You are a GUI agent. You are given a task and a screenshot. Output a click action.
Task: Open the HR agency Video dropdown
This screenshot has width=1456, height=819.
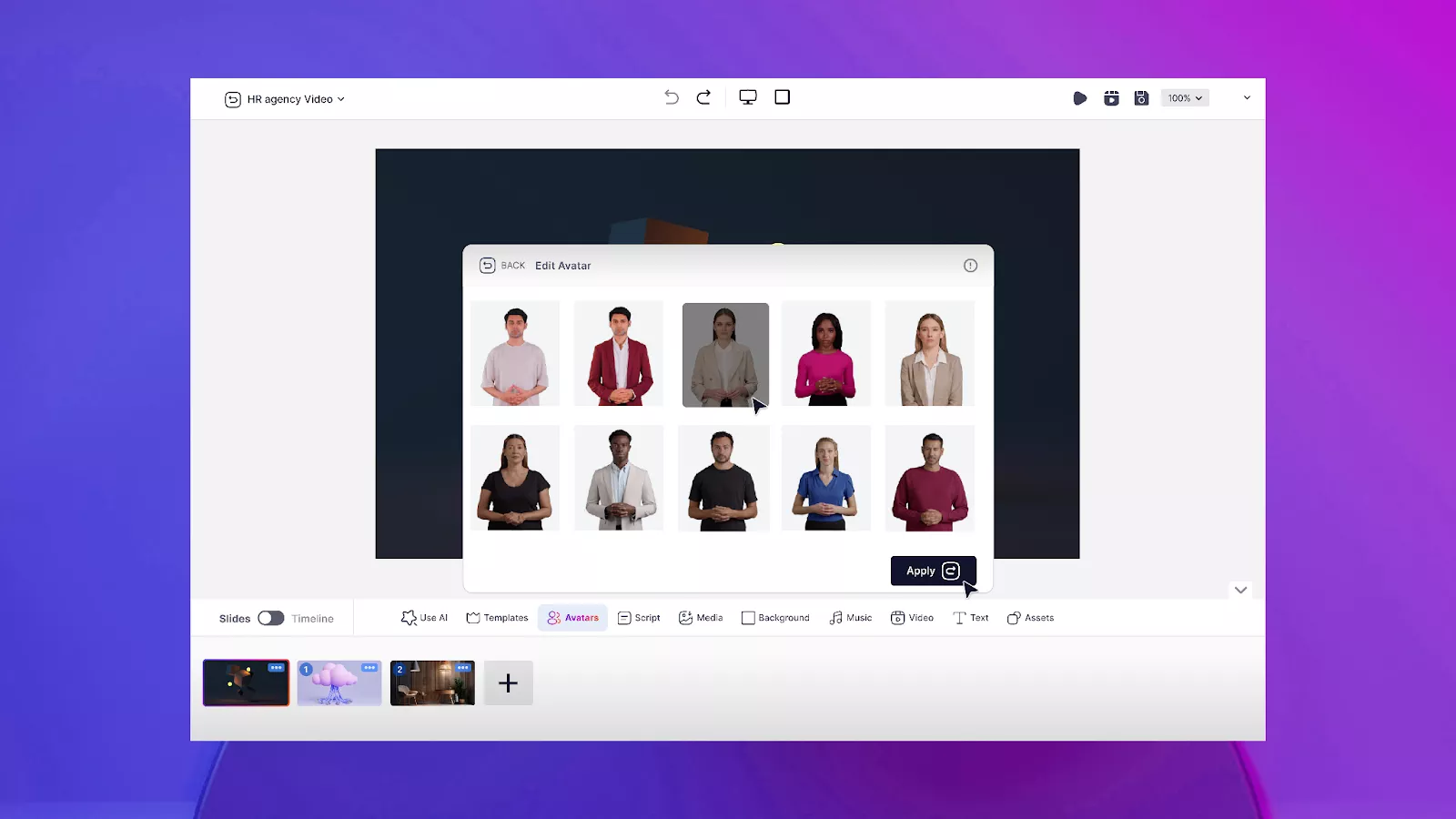[x=286, y=99]
